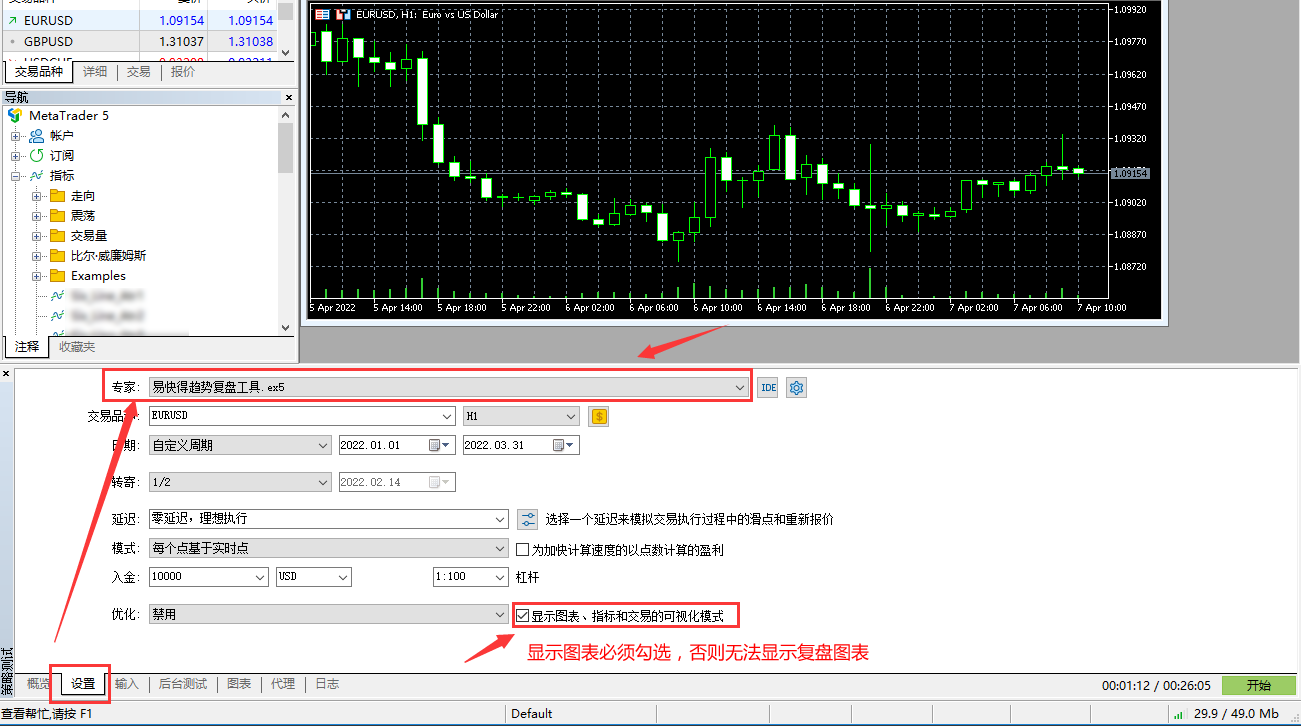Switch to the 代理 tab
Viewport: 1301px width, 726px height.
283,684
